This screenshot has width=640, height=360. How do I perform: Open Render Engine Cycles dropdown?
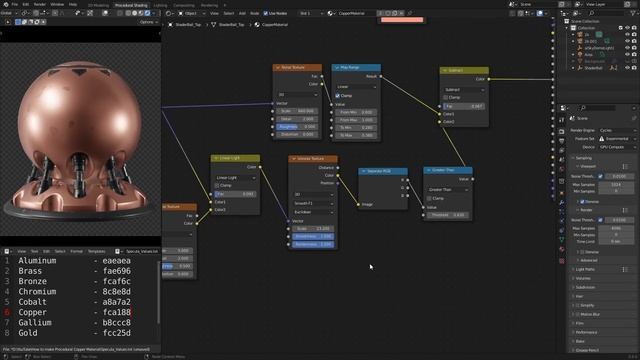tap(618, 130)
